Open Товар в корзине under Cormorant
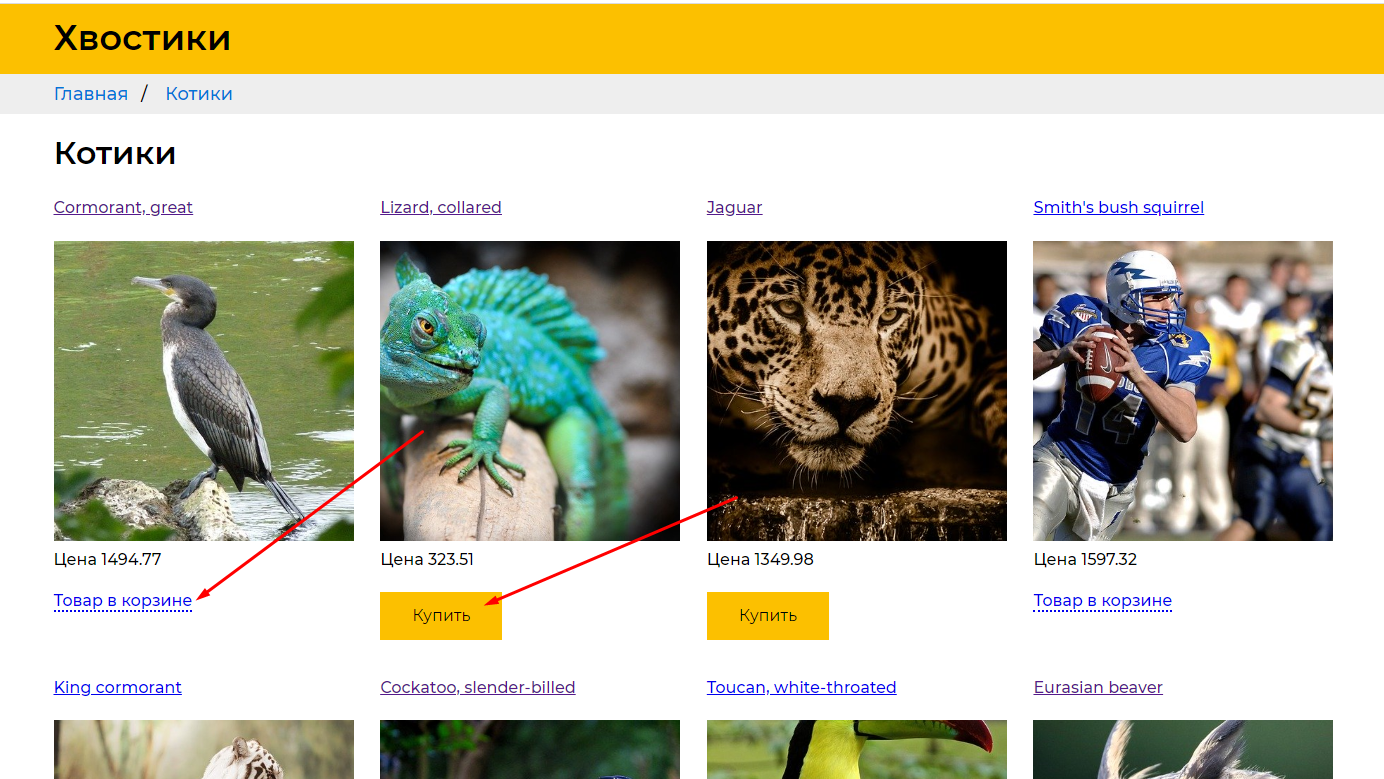Viewport: 1384px width, 779px height. coord(123,601)
